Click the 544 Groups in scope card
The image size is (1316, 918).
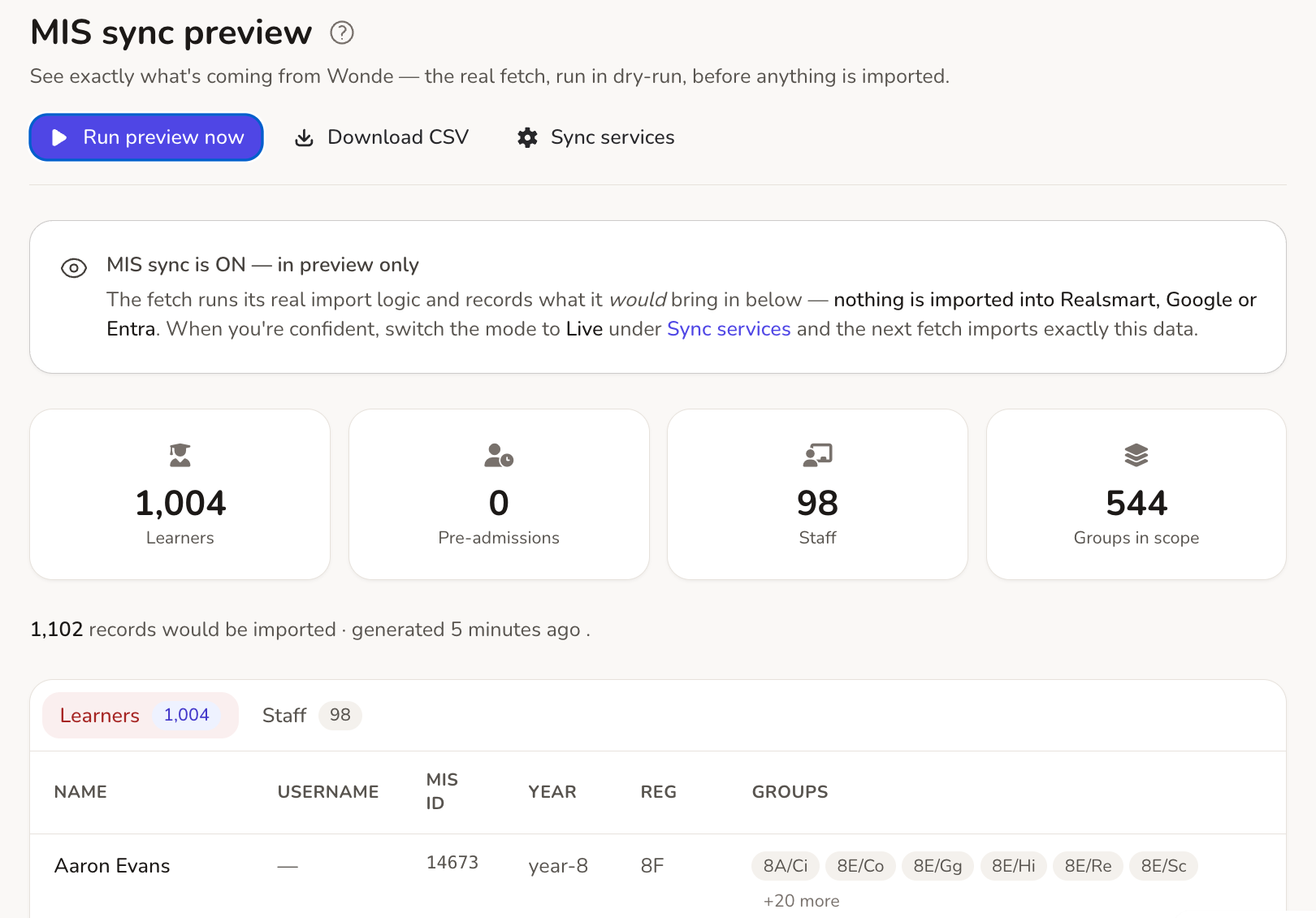click(x=1136, y=494)
